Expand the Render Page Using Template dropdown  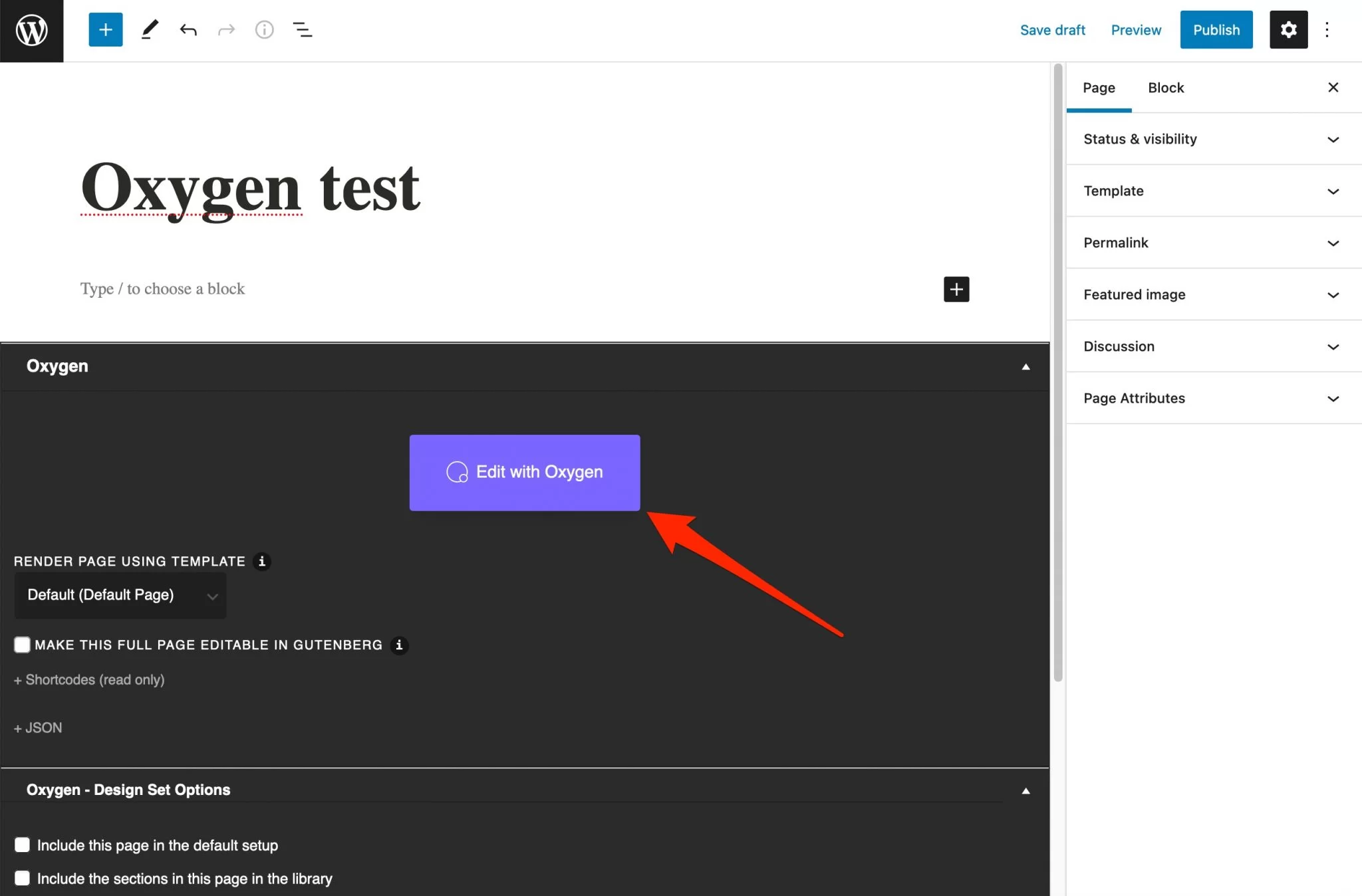tap(119, 596)
